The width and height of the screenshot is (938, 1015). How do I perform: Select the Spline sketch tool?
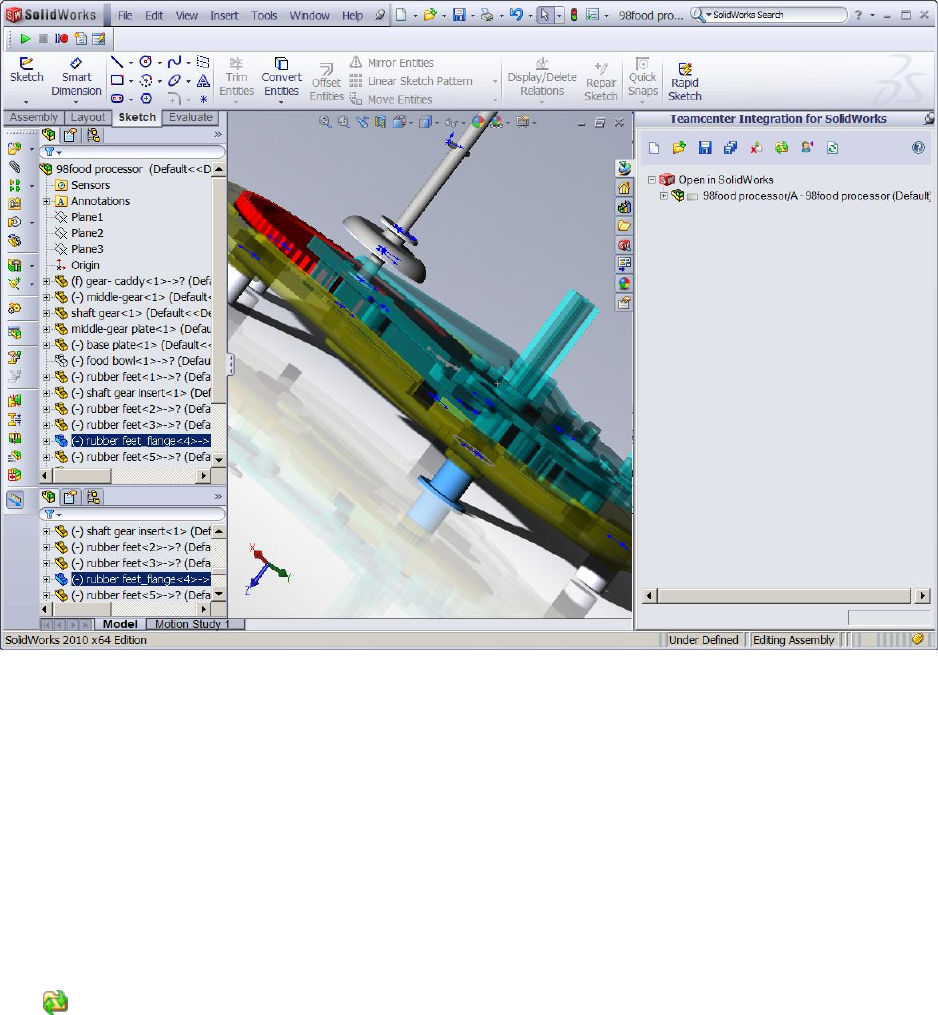(174, 62)
